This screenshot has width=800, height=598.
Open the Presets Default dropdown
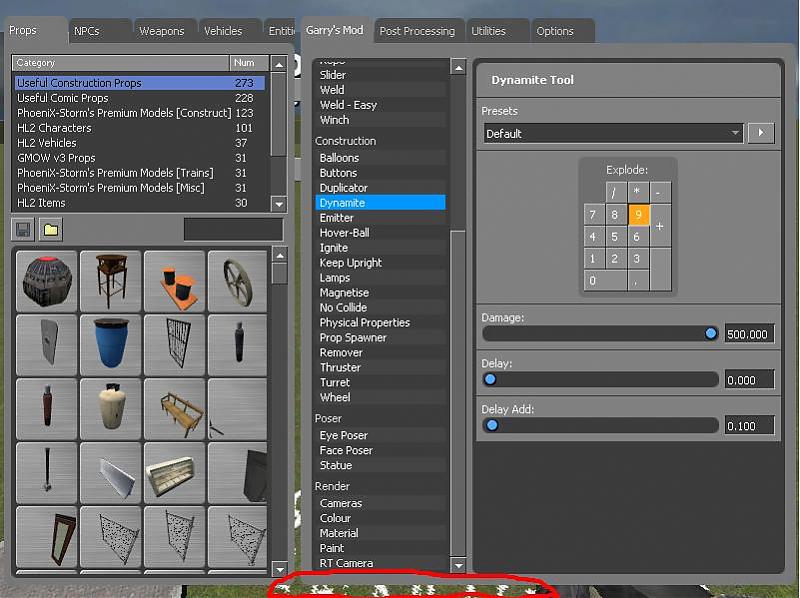612,133
